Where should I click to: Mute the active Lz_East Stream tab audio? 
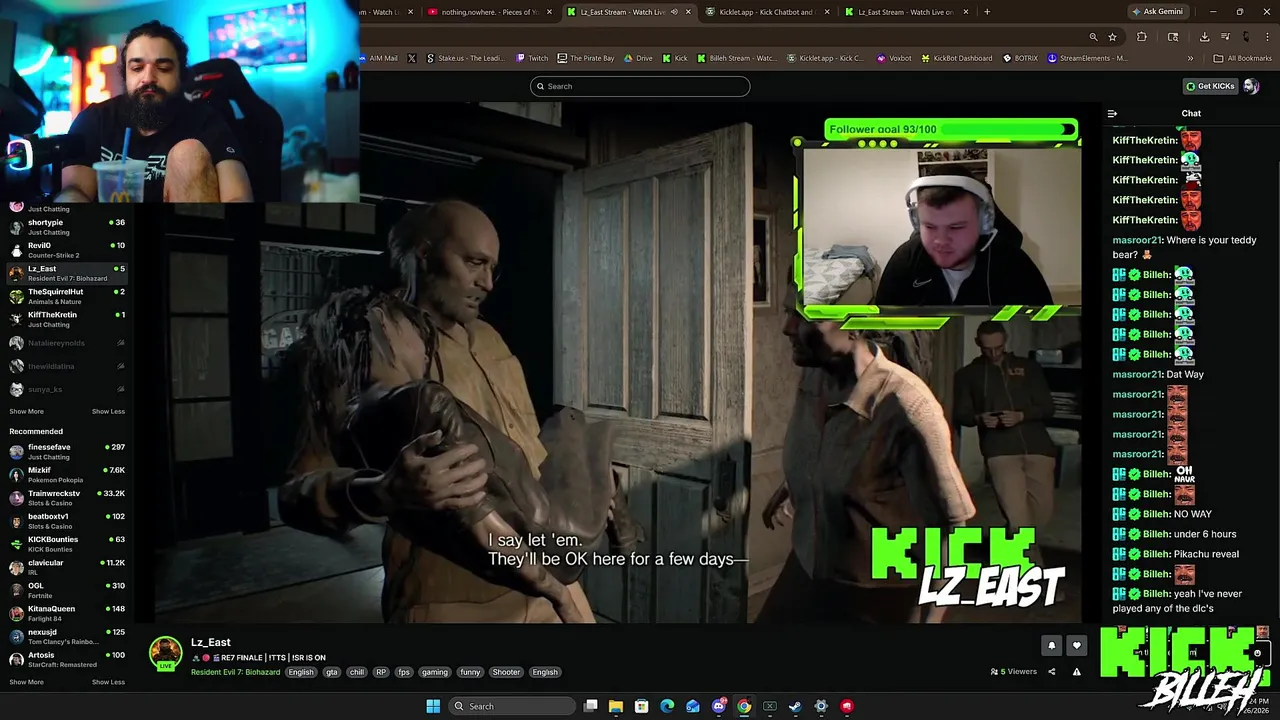tap(674, 12)
